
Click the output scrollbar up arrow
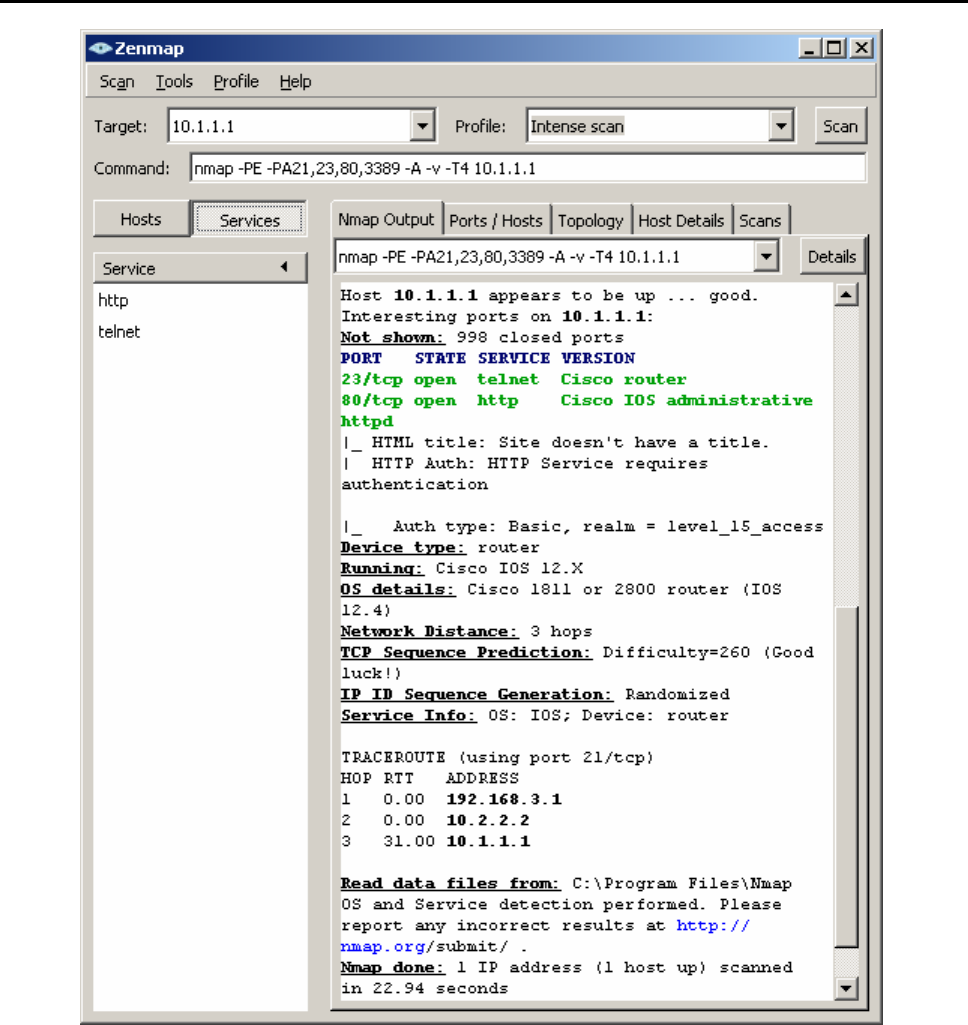846,295
